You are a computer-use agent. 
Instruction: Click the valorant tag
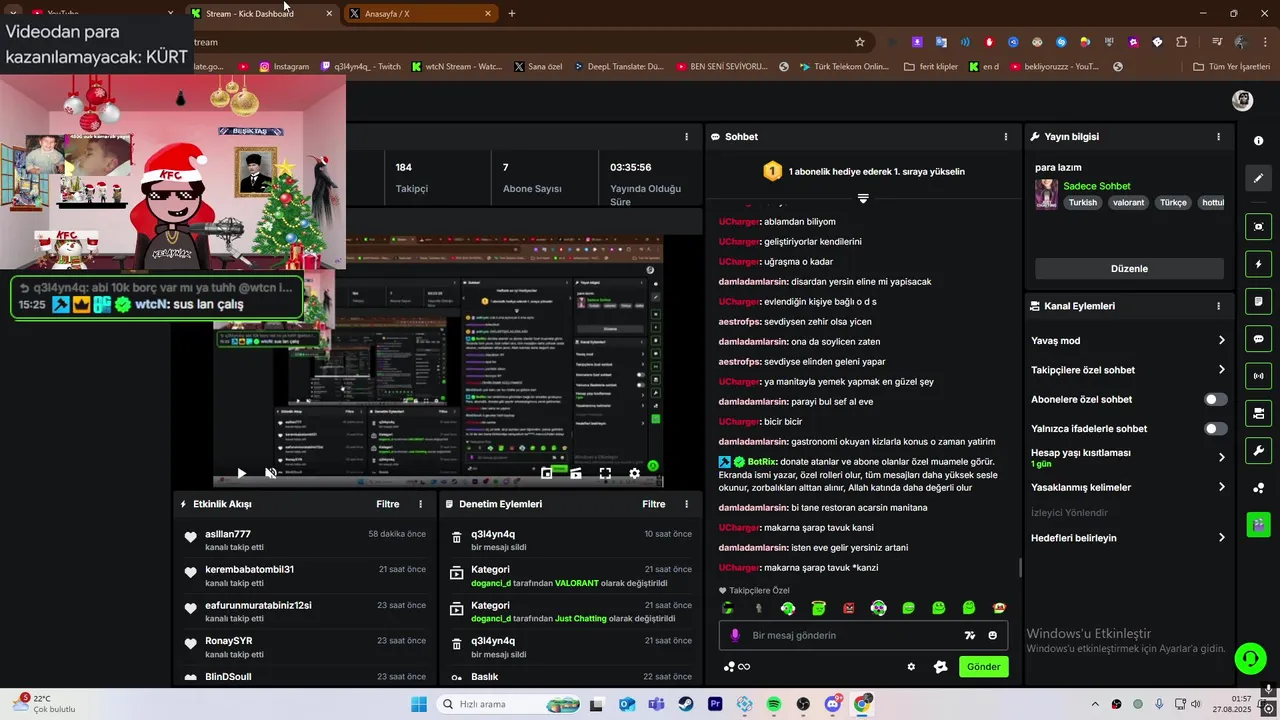[1128, 202]
